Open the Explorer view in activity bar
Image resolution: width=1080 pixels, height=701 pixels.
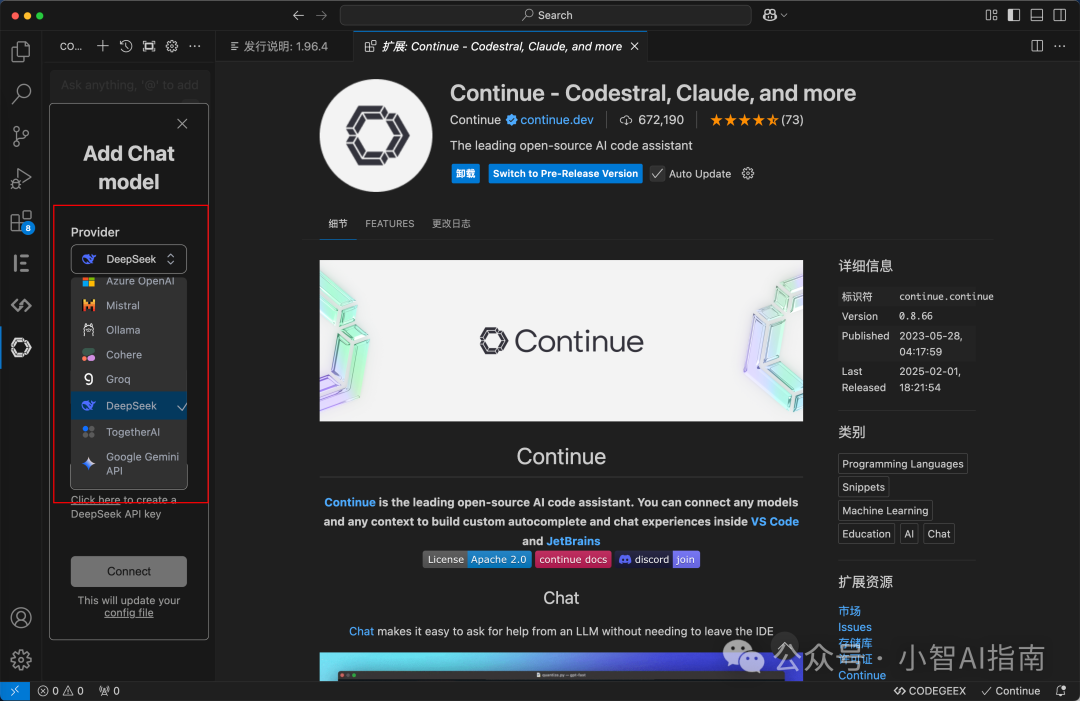point(21,52)
